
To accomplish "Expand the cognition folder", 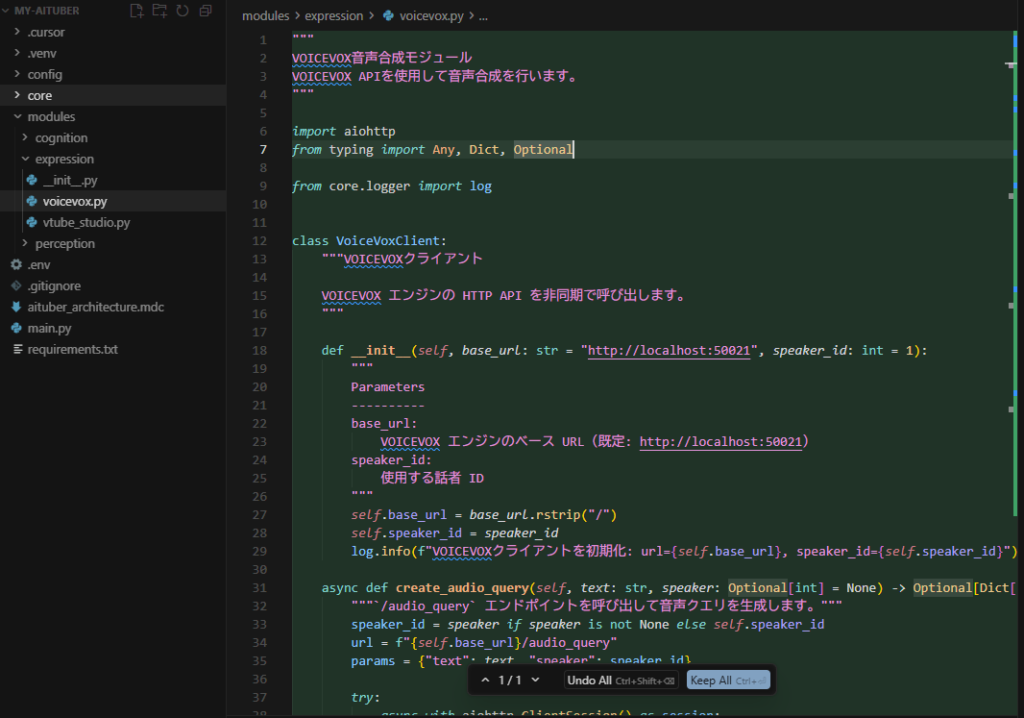I will tap(61, 138).
